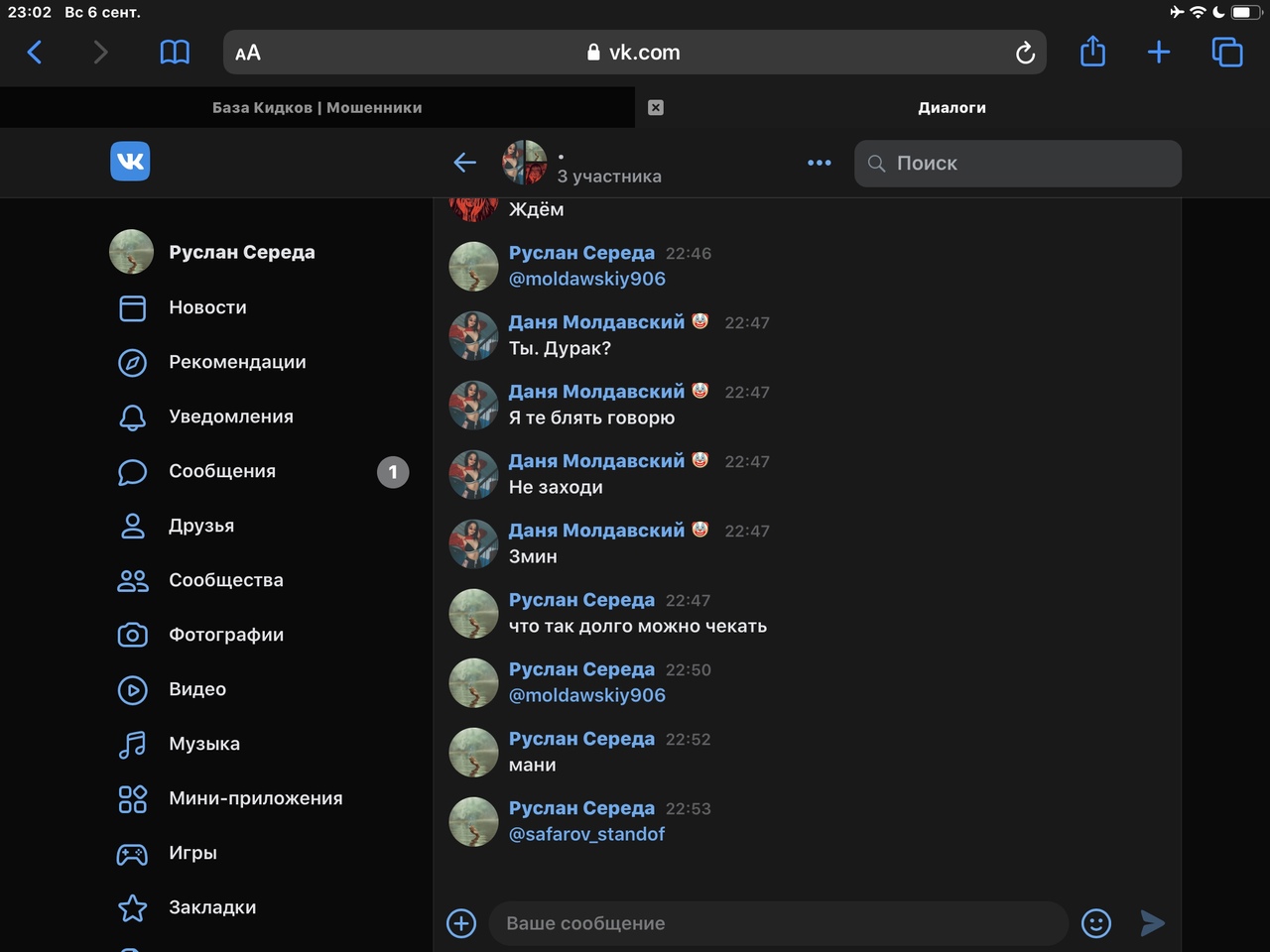Click the attach file plus icon
The image size is (1270, 952).
pyautogui.click(x=461, y=923)
